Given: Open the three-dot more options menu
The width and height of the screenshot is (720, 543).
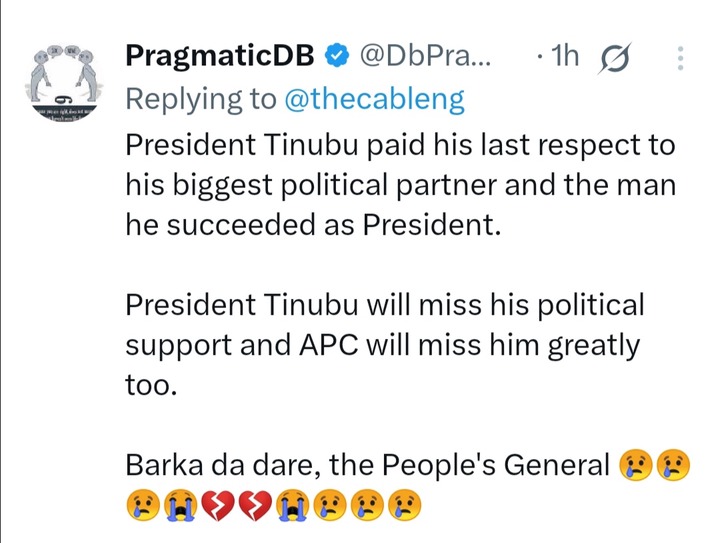Looking at the screenshot, I should pos(681,58).
